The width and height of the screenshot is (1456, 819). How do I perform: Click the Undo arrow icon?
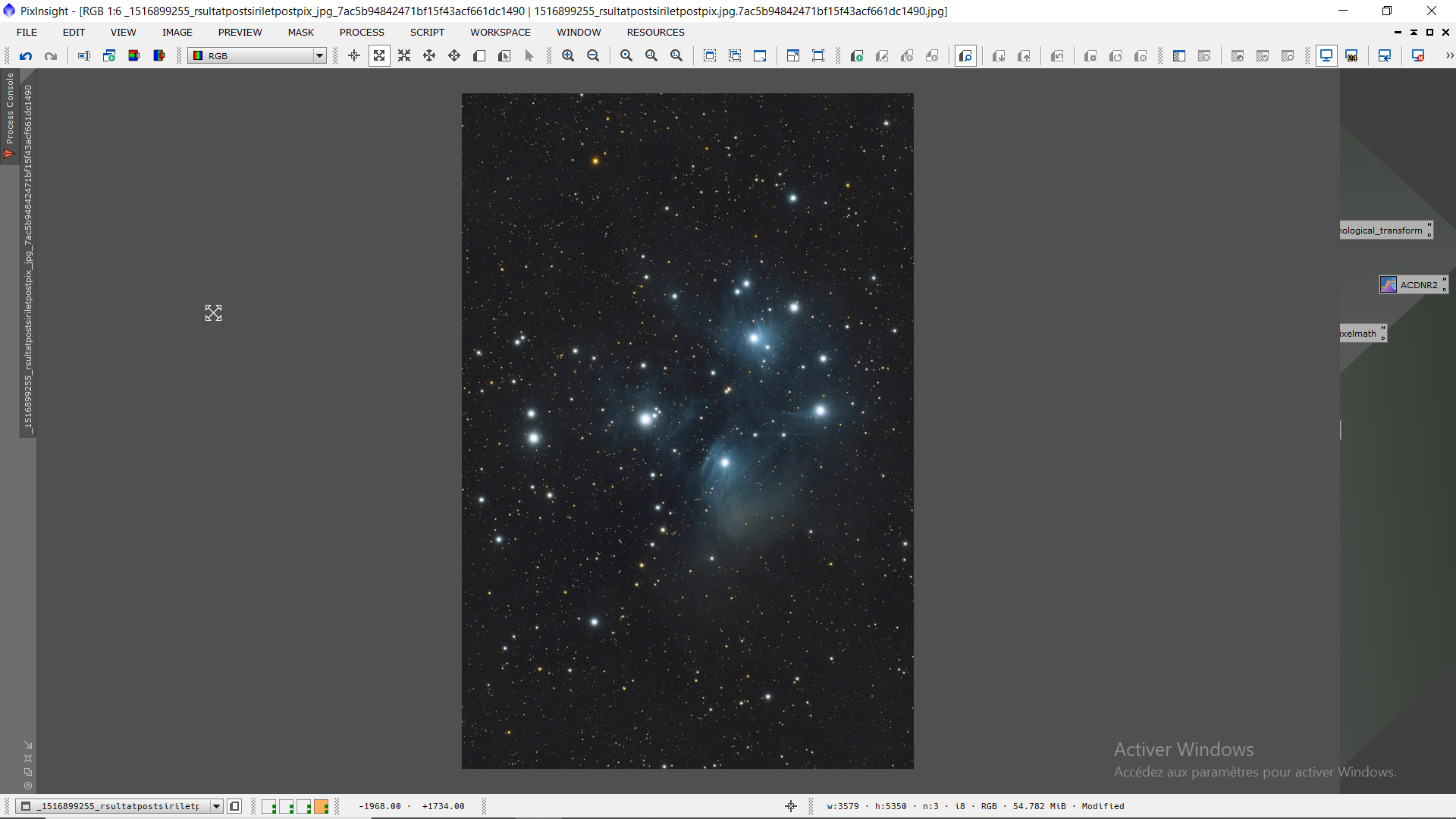coord(26,56)
